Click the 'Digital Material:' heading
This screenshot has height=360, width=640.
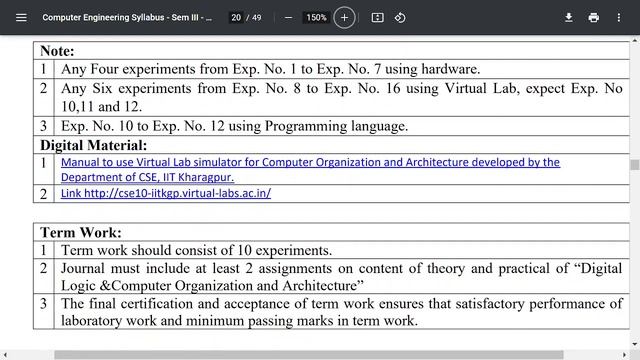[93, 145]
